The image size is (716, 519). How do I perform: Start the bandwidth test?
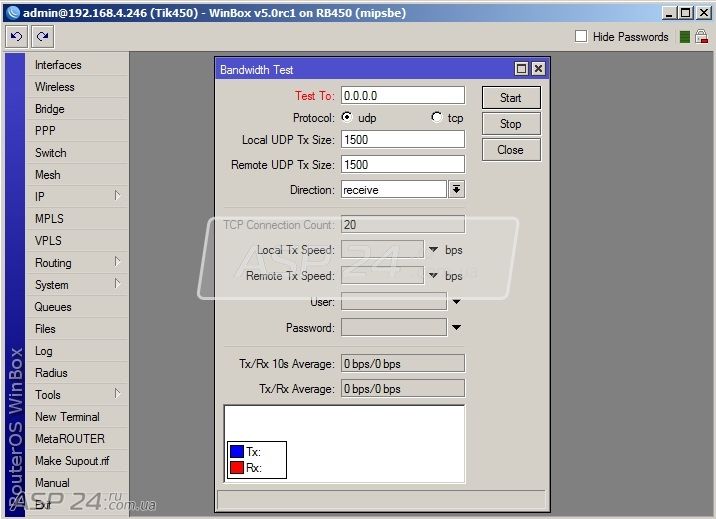[x=511, y=98]
